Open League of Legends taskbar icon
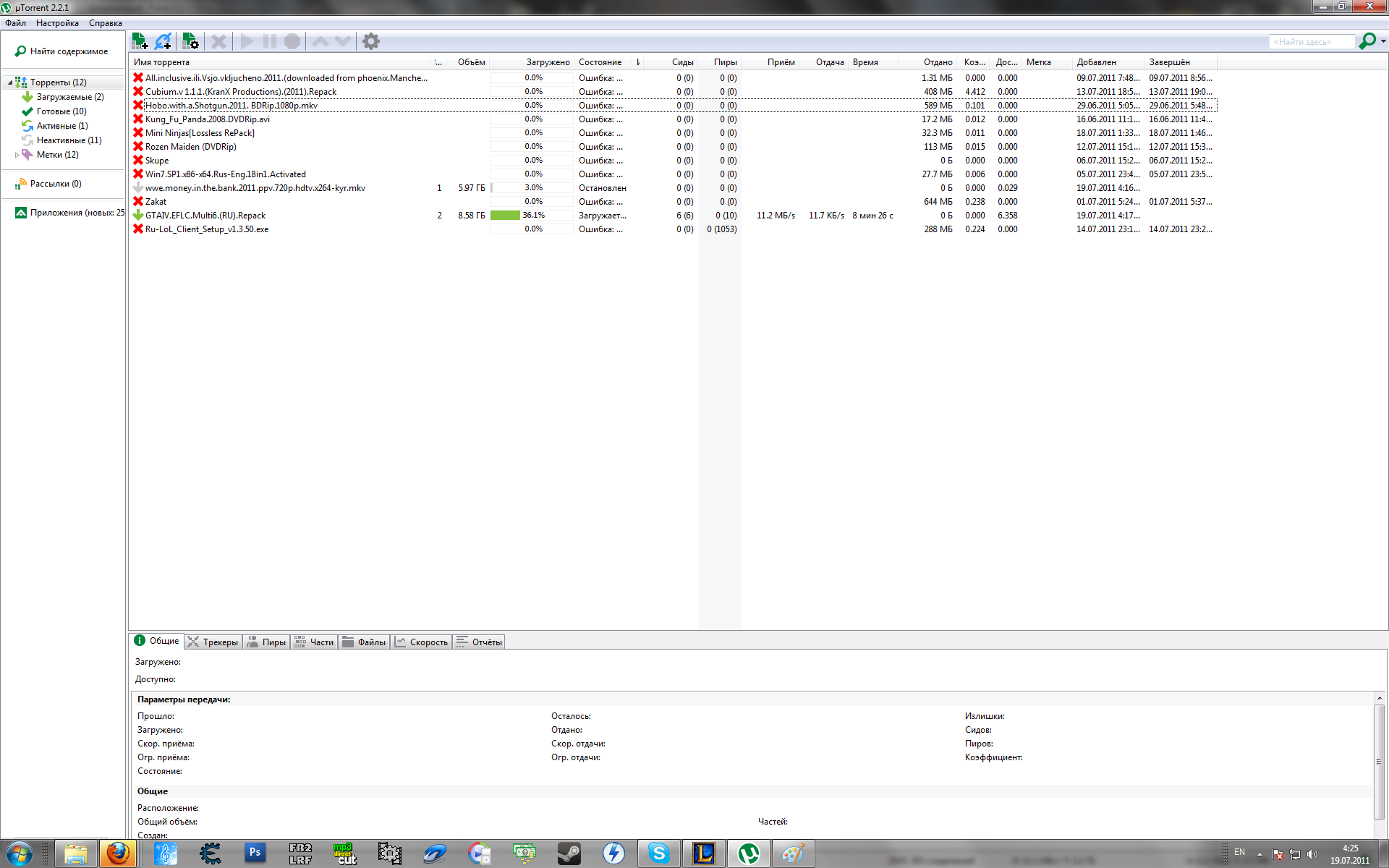The width and height of the screenshot is (1389, 868). pos(703,854)
